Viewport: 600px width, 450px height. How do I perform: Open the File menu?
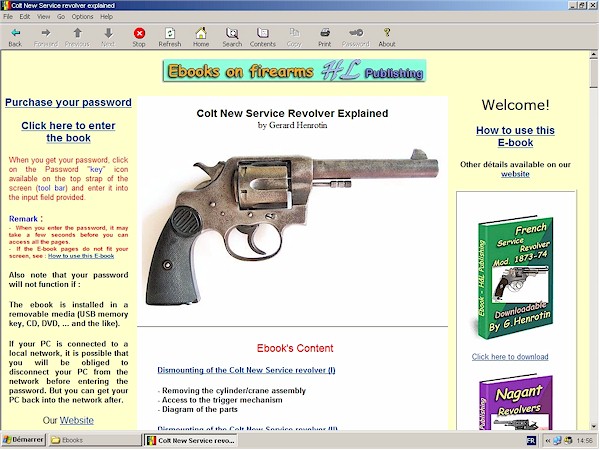pos(8,17)
